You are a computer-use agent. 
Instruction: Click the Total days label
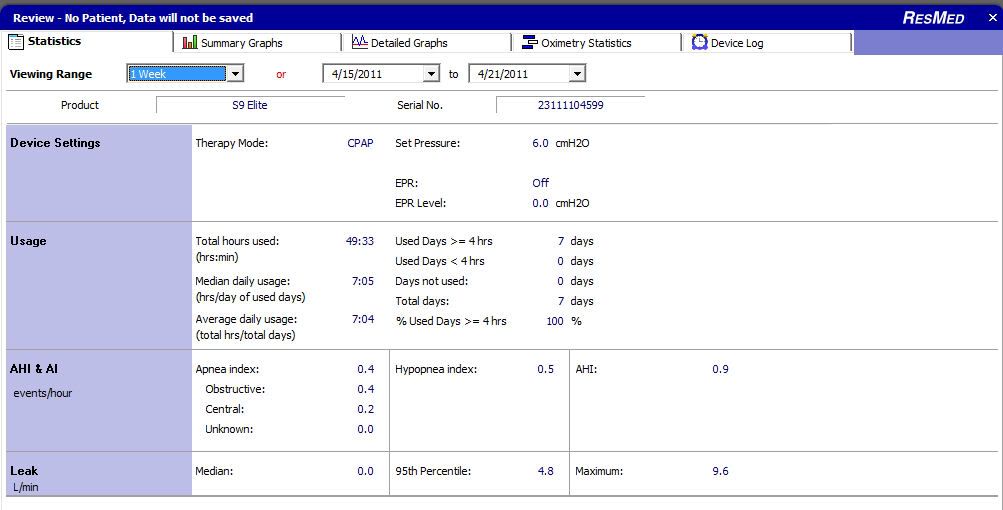click(x=422, y=301)
